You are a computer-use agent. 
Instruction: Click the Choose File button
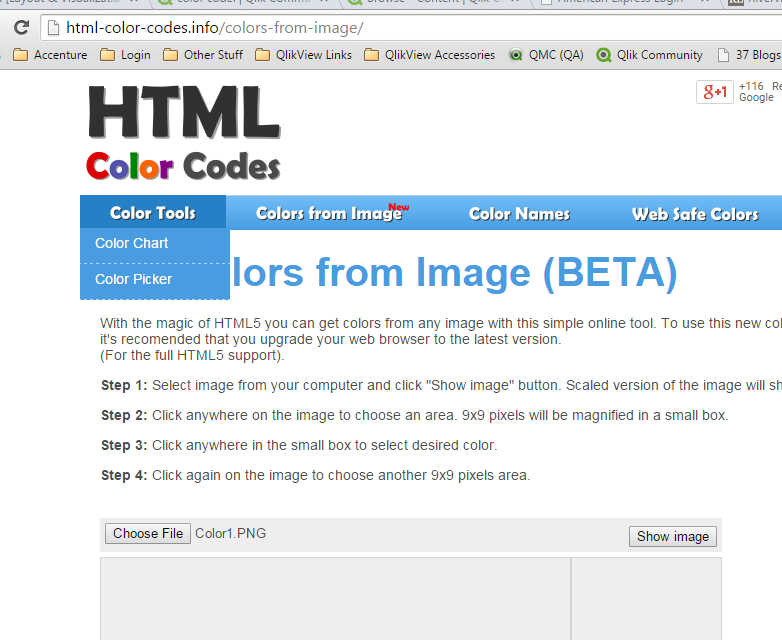click(x=148, y=534)
